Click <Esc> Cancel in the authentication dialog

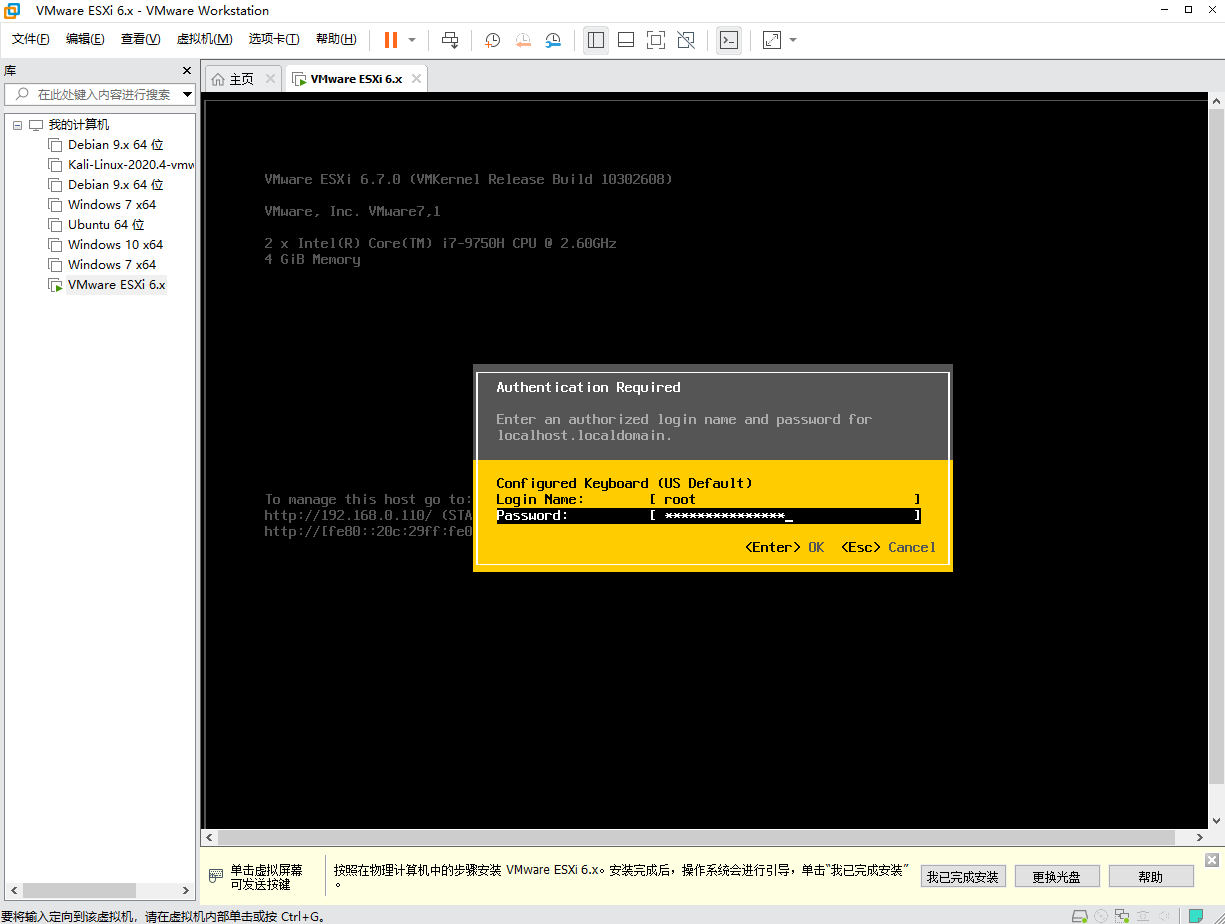(888, 547)
